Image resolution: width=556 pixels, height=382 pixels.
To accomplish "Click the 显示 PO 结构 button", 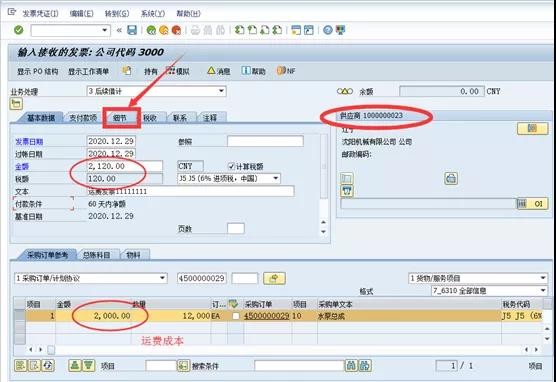I will click(x=38, y=71).
